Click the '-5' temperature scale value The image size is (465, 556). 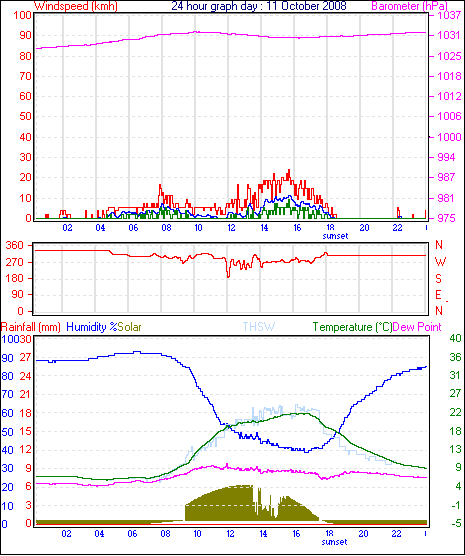[x=456, y=523]
